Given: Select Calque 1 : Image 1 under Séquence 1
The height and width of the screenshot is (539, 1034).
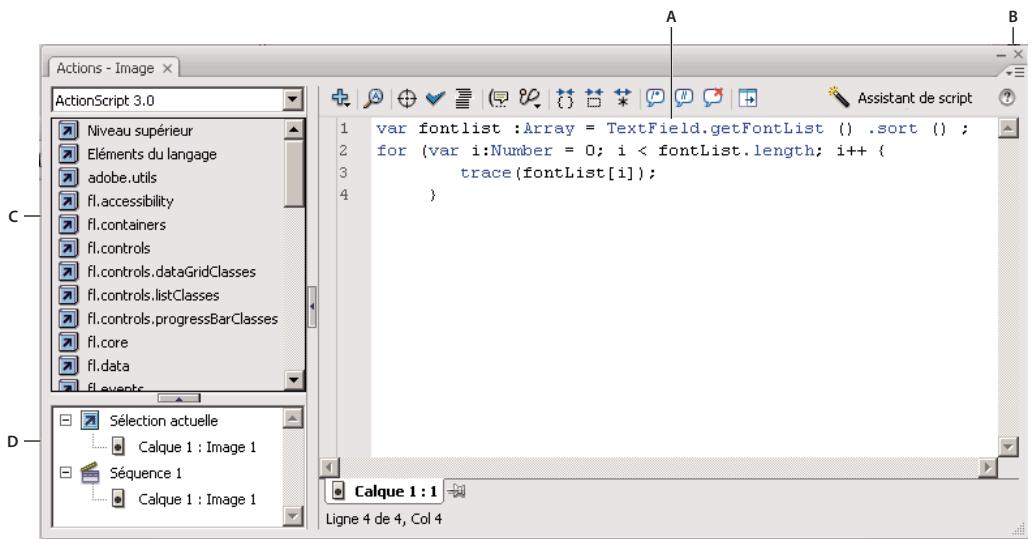Looking at the screenshot, I should [x=197, y=499].
